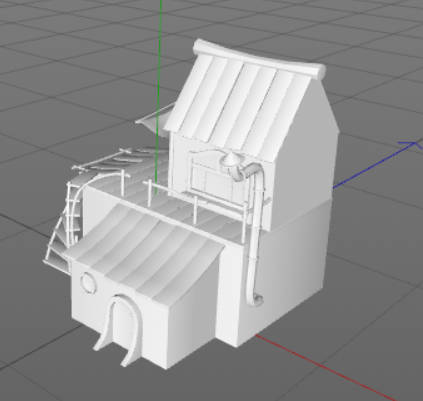Image resolution: width=423 pixels, height=401 pixels.
Task: Click the round porthole window on front wall
Action: pyautogui.click(x=88, y=283)
